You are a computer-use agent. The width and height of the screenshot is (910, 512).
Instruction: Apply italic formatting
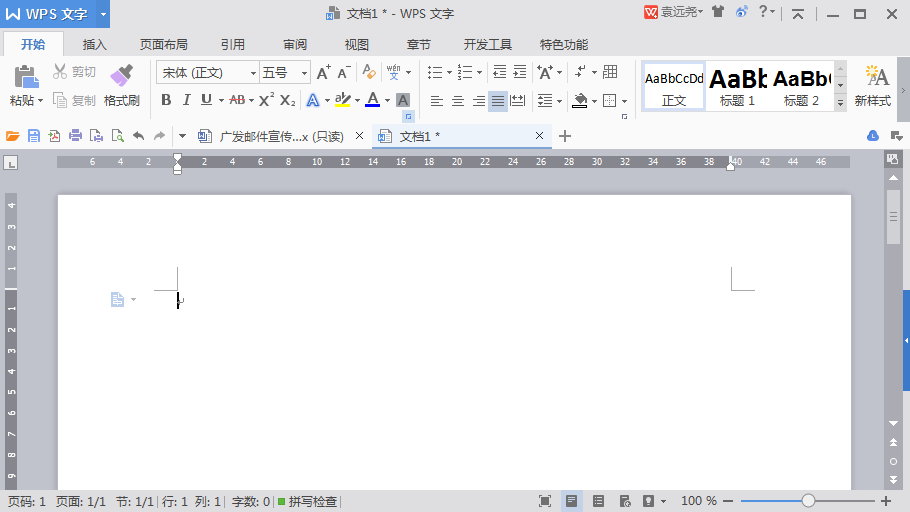(186, 100)
